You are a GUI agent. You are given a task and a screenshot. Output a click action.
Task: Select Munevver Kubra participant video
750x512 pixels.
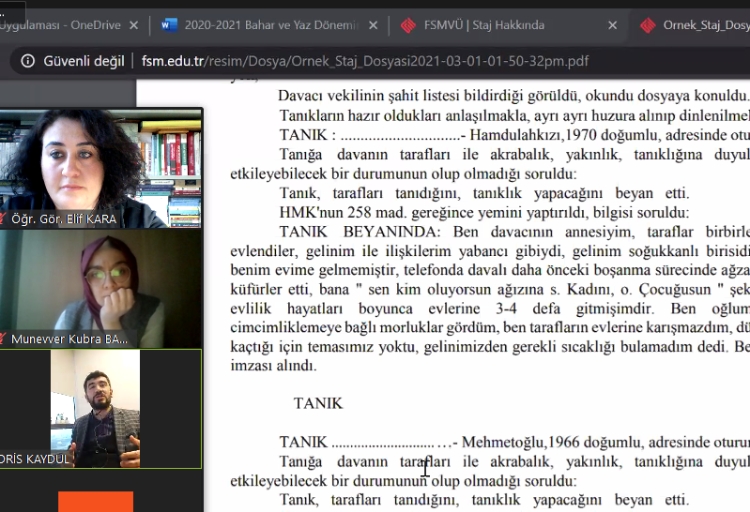click(100, 285)
